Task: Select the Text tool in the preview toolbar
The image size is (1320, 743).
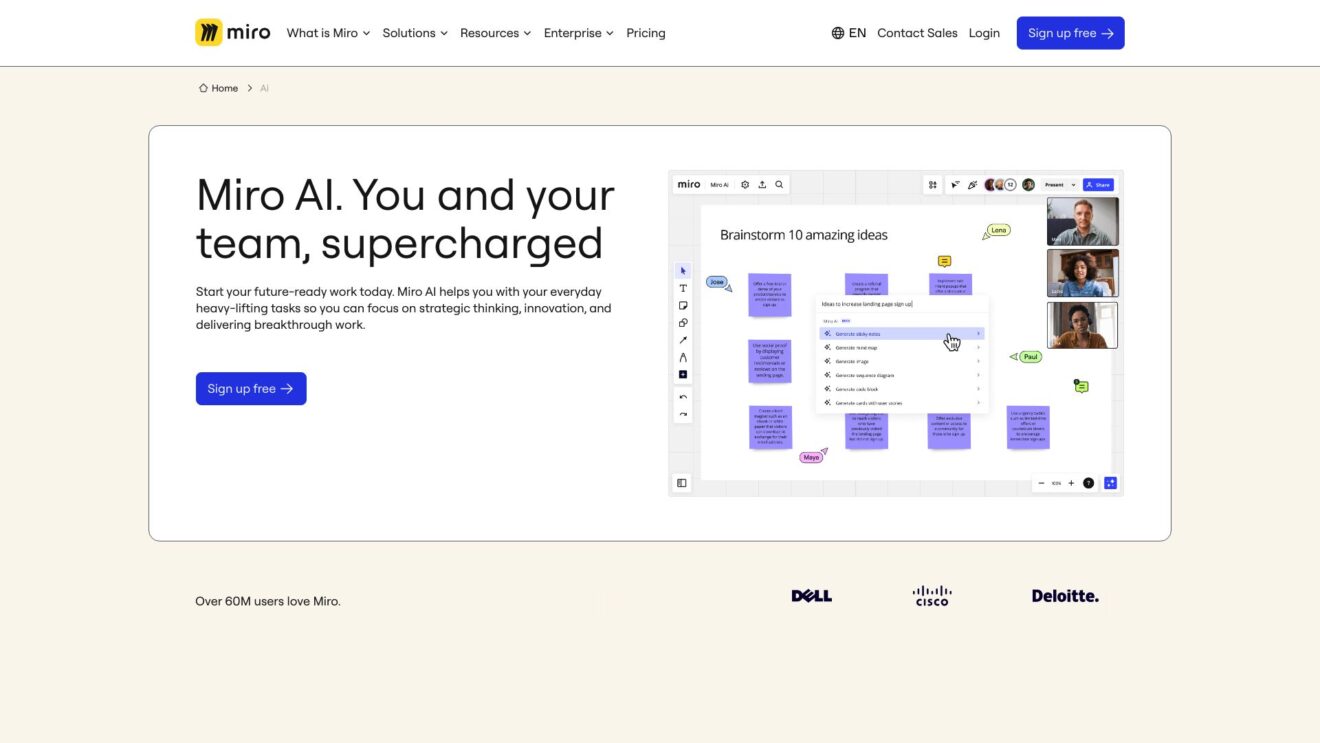Action: tap(683, 288)
